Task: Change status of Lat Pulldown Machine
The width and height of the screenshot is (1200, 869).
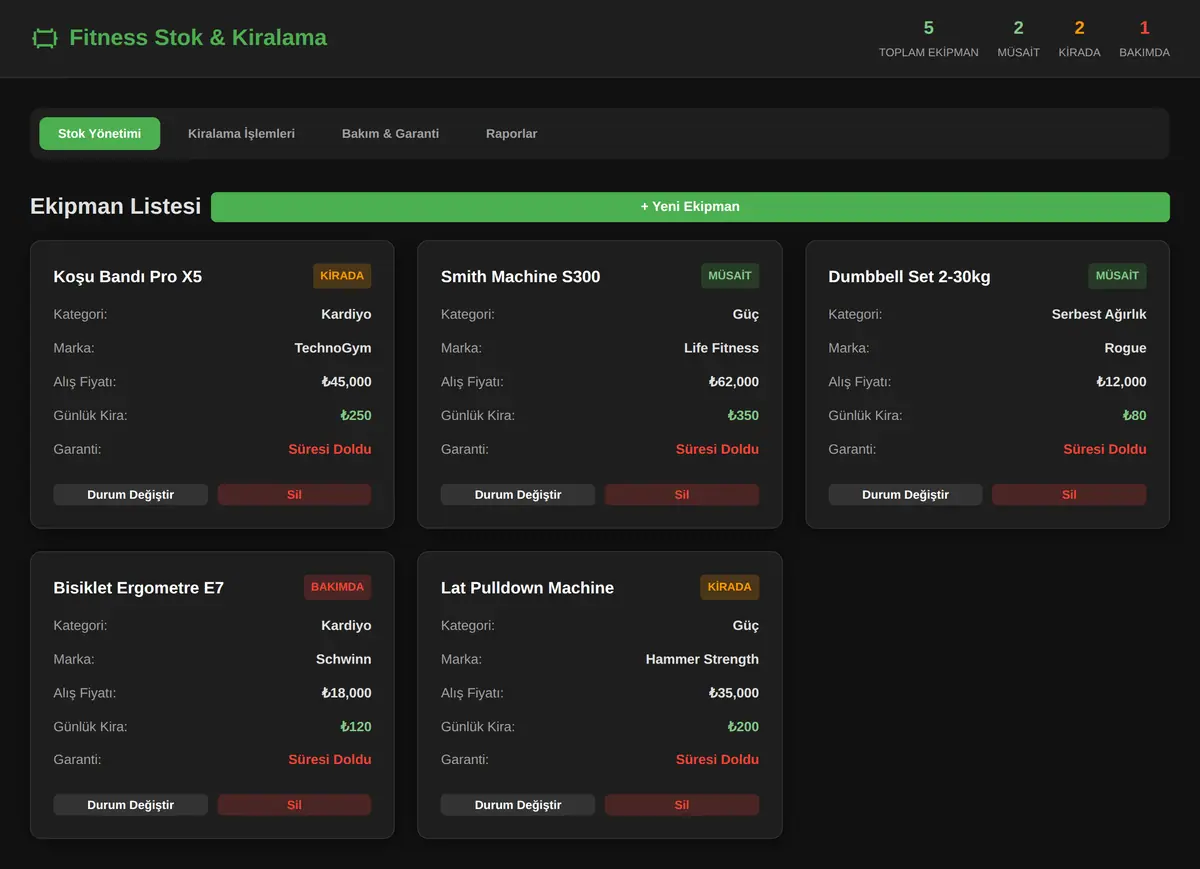Action: pyautogui.click(x=518, y=805)
